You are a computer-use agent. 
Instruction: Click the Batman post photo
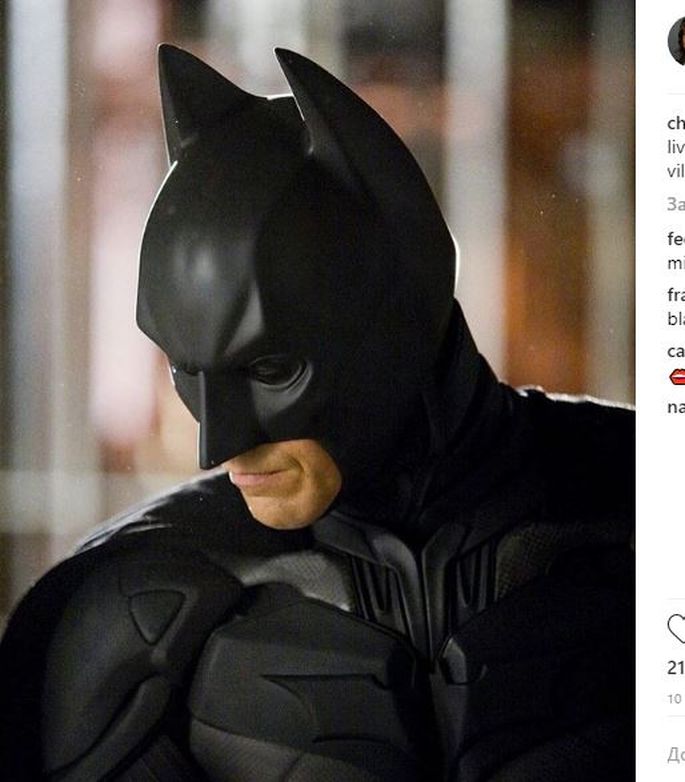[318, 391]
